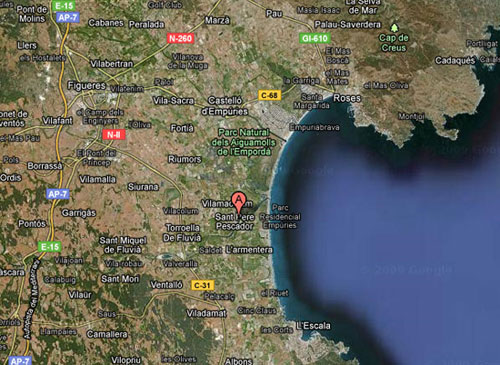Image resolution: width=500 pixels, height=365 pixels.
Task: Select the Cadaqués label
Action: point(455,61)
